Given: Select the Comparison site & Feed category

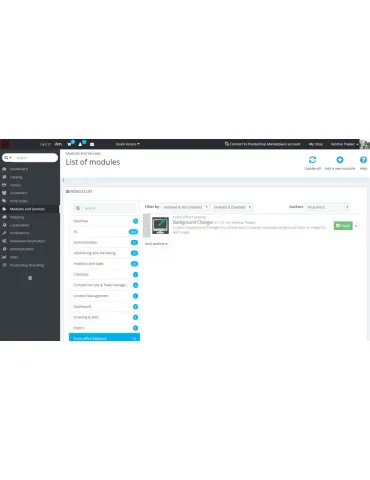Looking at the screenshot, I should 104,285.
